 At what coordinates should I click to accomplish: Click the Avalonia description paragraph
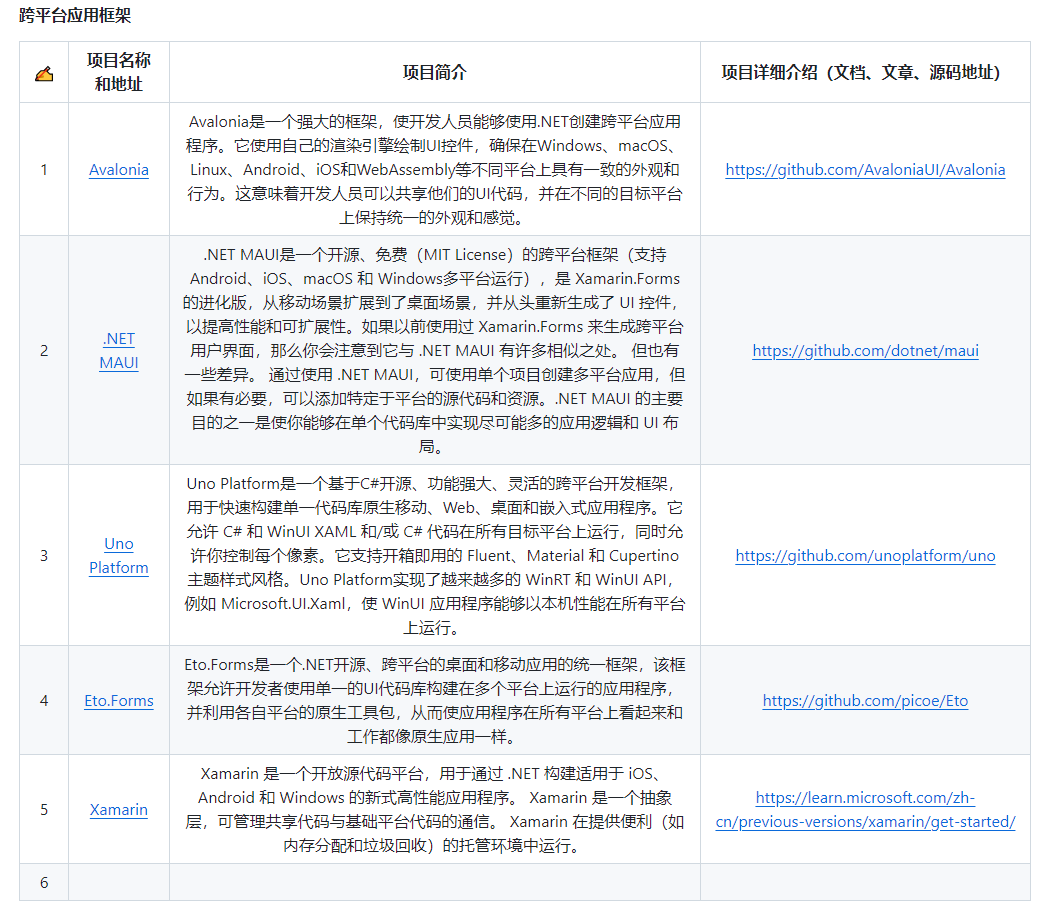click(434, 169)
